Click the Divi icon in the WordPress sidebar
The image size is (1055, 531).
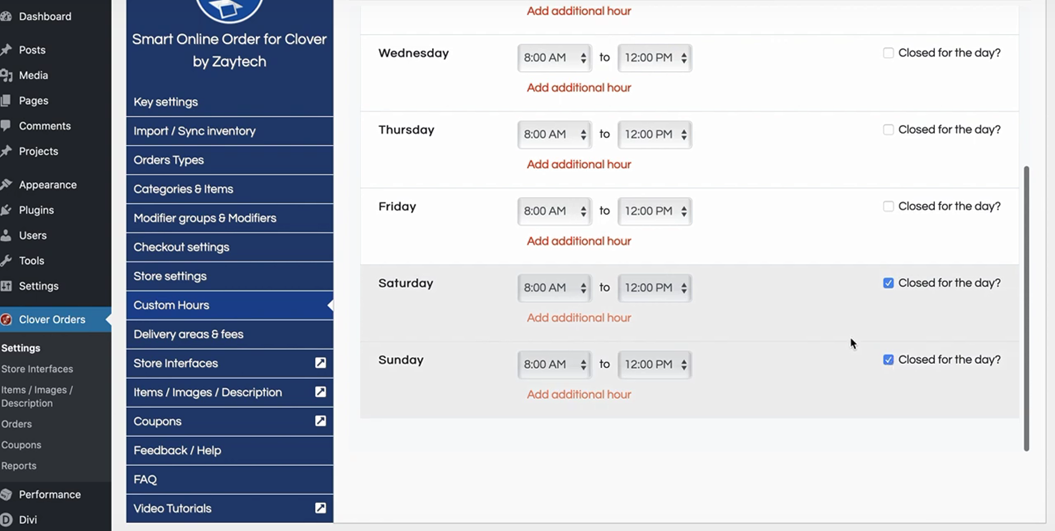click(x=6, y=520)
